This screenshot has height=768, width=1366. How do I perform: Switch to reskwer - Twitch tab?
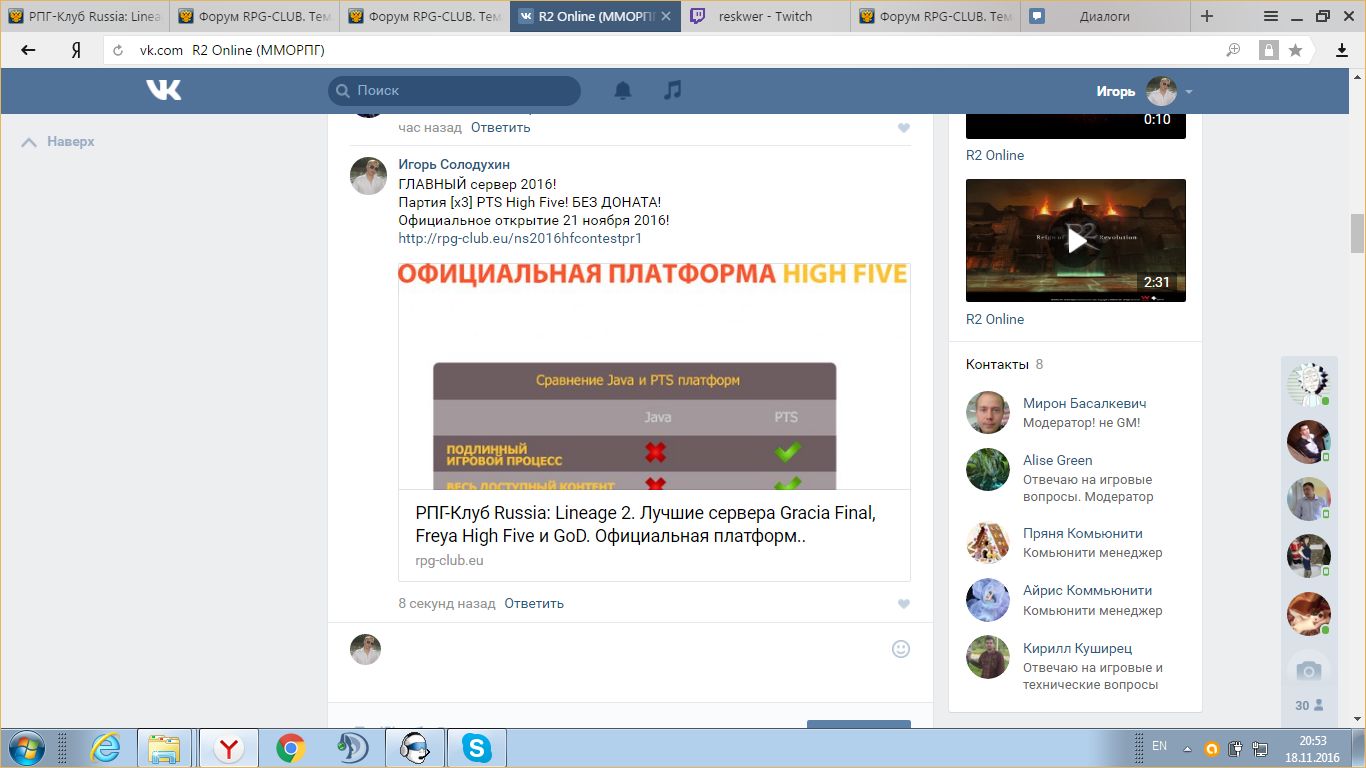[765, 16]
